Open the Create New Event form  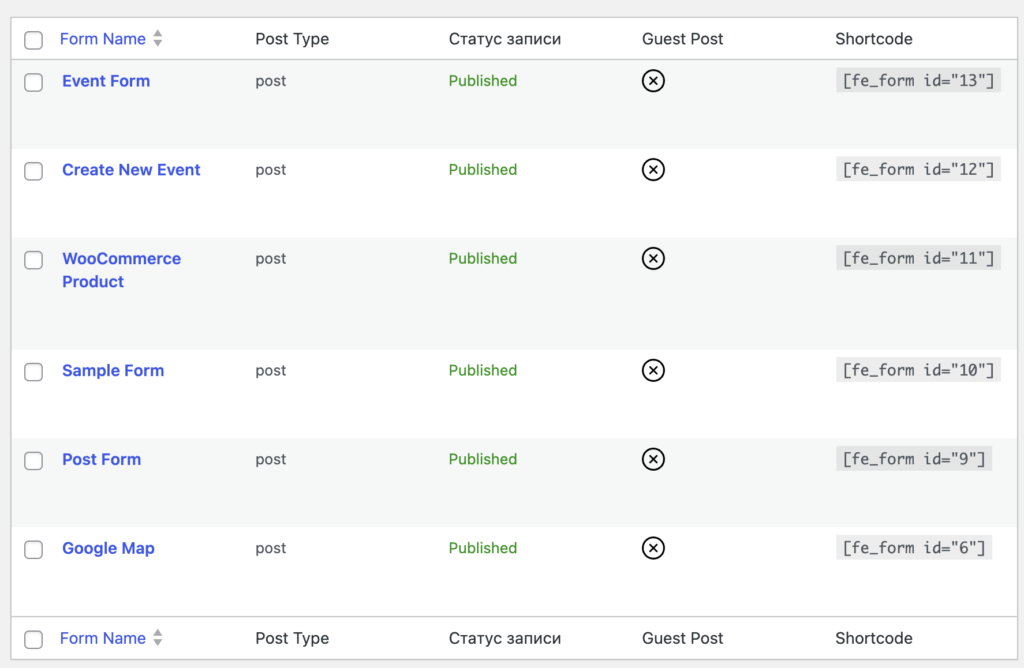point(131,170)
